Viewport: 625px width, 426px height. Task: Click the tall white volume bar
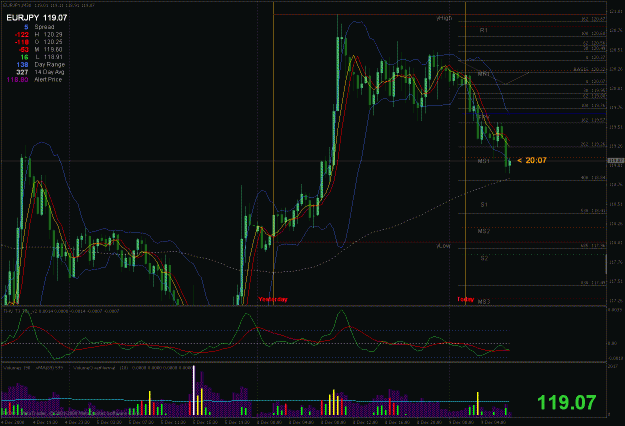pos(194,390)
